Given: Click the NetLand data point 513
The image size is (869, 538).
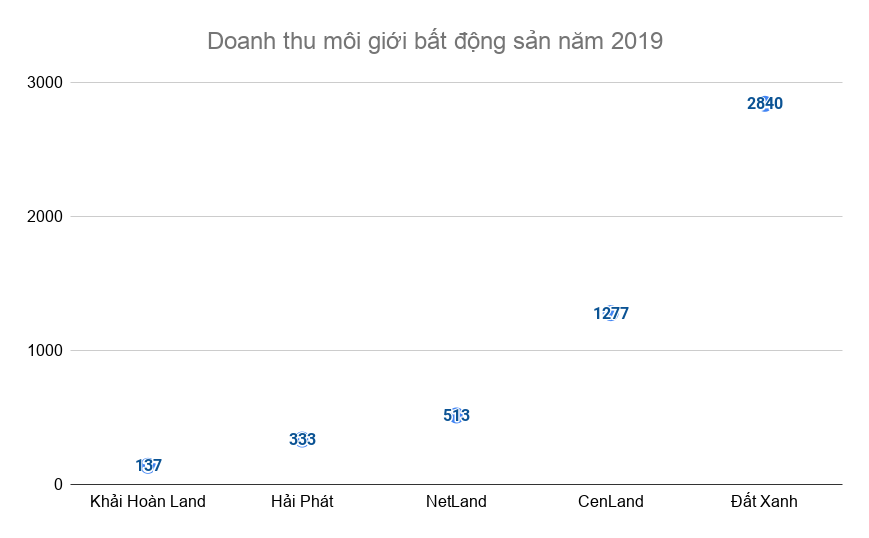Looking at the screenshot, I should coord(456,415).
